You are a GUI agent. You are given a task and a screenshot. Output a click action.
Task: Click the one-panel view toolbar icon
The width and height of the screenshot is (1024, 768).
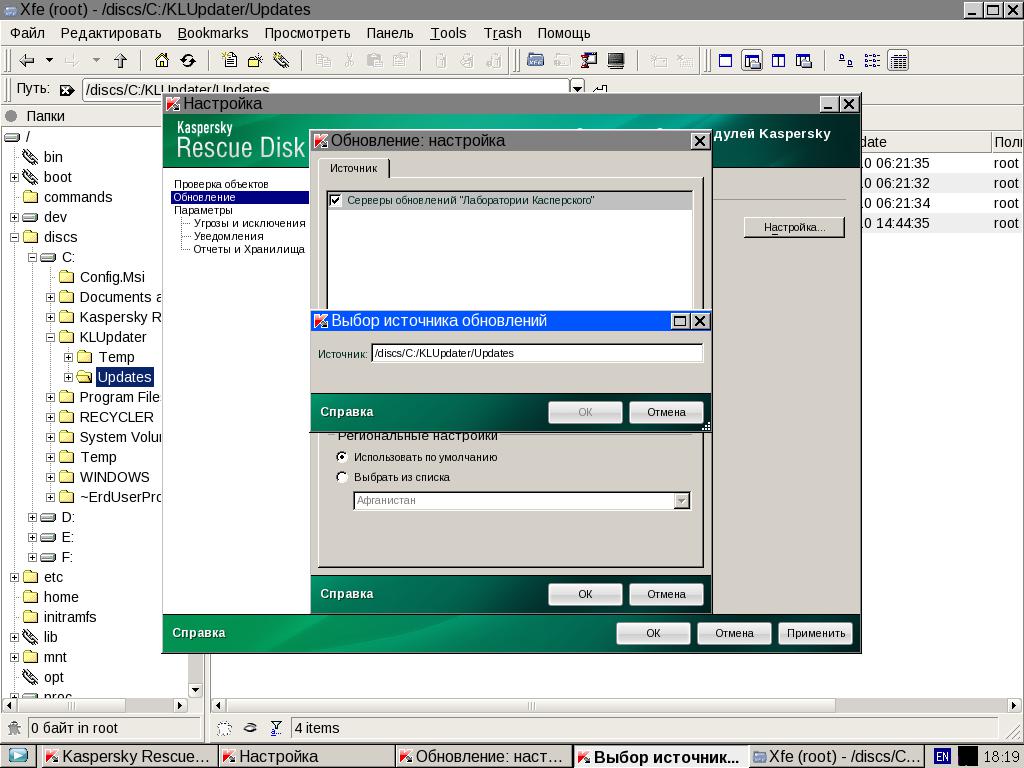(x=726, y=61)
